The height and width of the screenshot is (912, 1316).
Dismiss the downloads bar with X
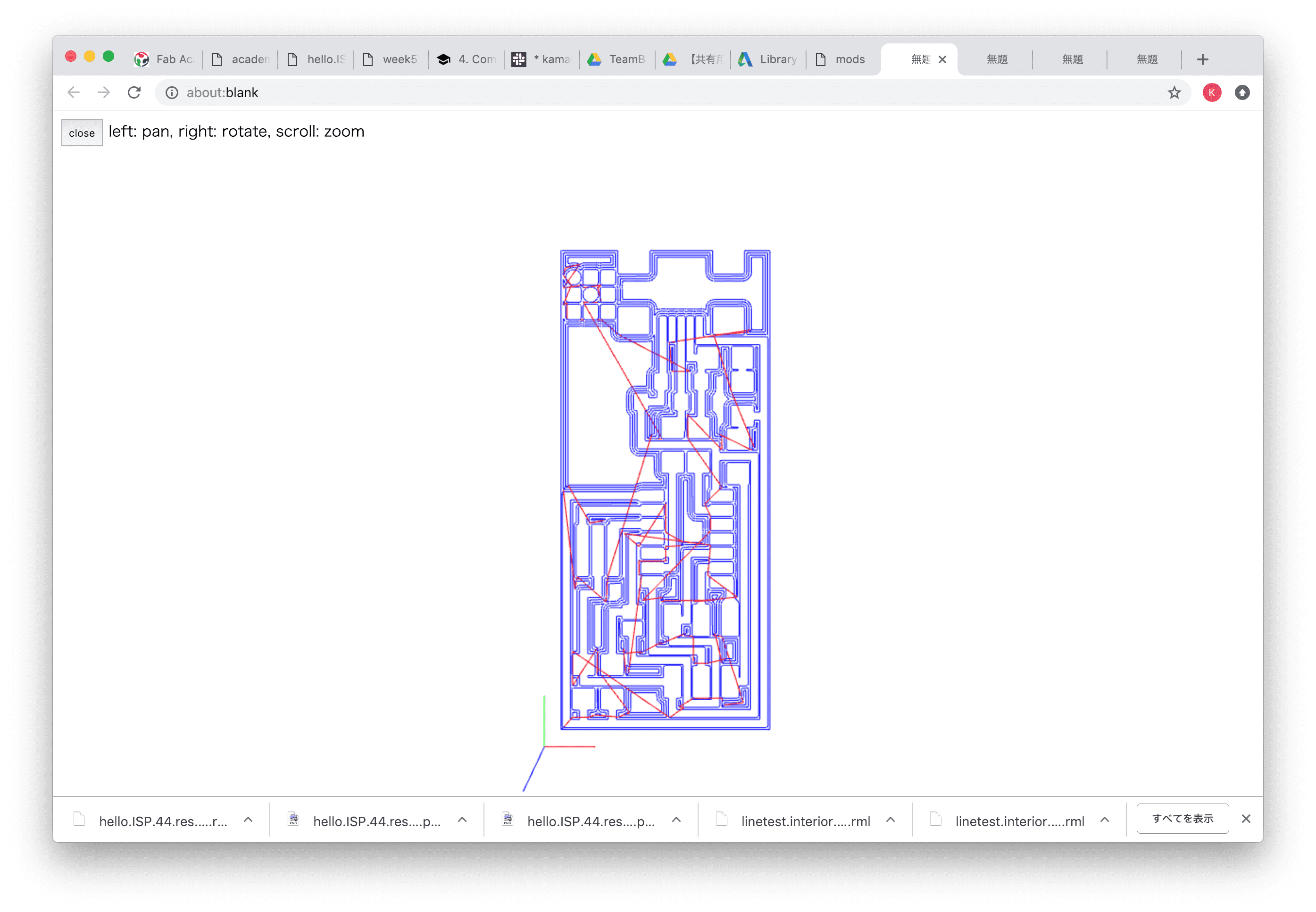[x=1246, y=819]
